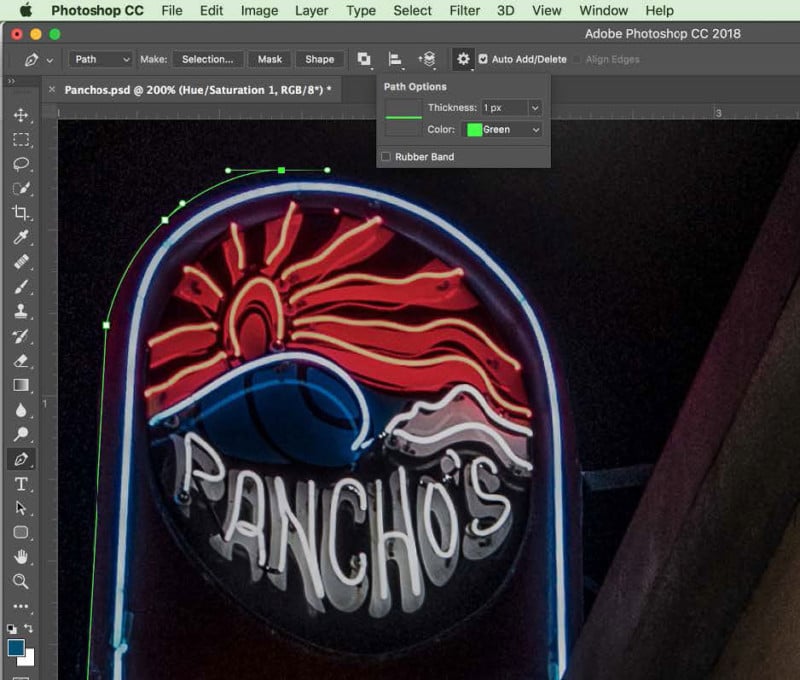Click the gear Path Options icon
The height and width of the screenshot is (680, 800).
pyautogui.click(x=463, y=59)
